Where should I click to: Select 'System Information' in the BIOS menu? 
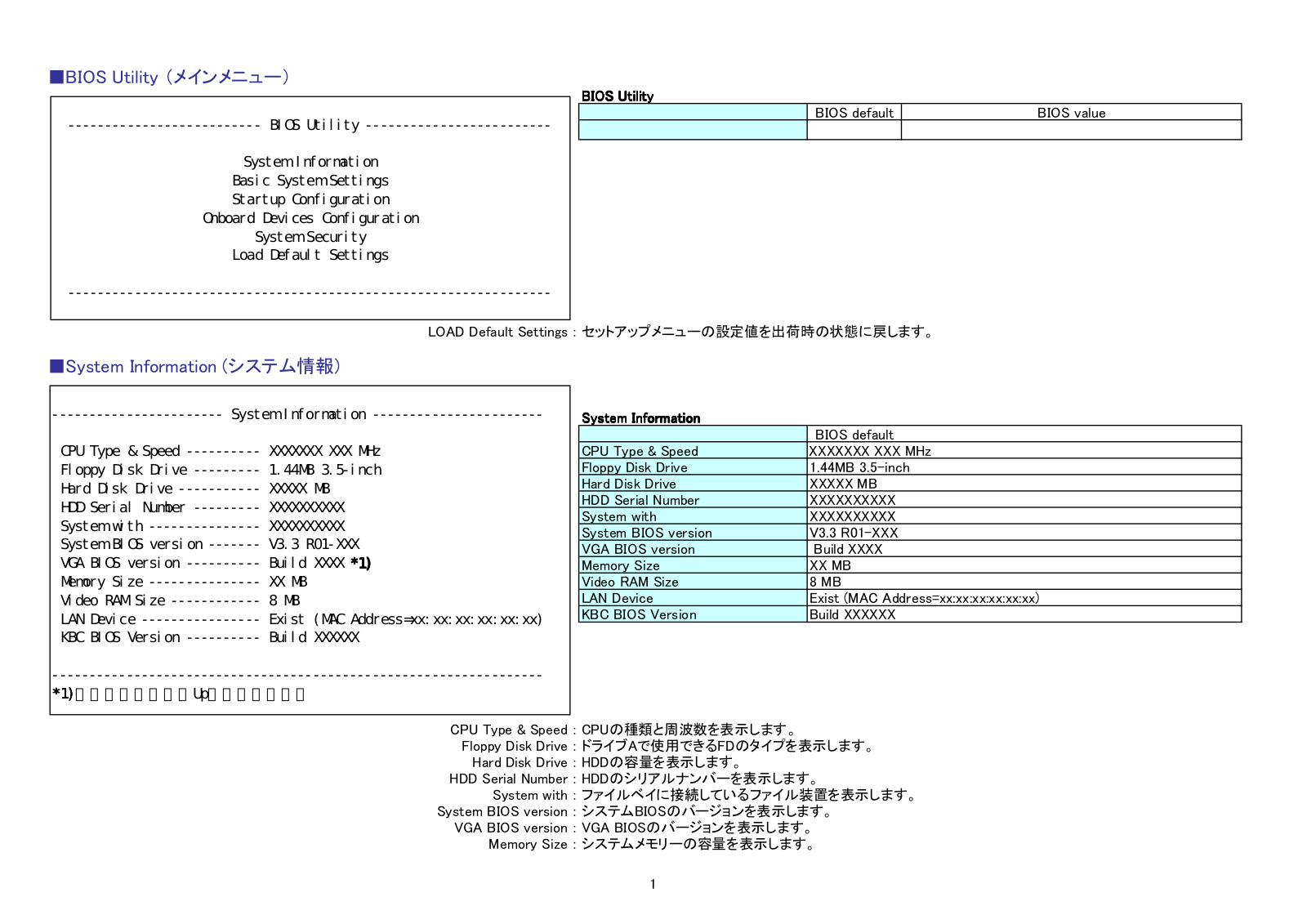click(x=310, y=162)
